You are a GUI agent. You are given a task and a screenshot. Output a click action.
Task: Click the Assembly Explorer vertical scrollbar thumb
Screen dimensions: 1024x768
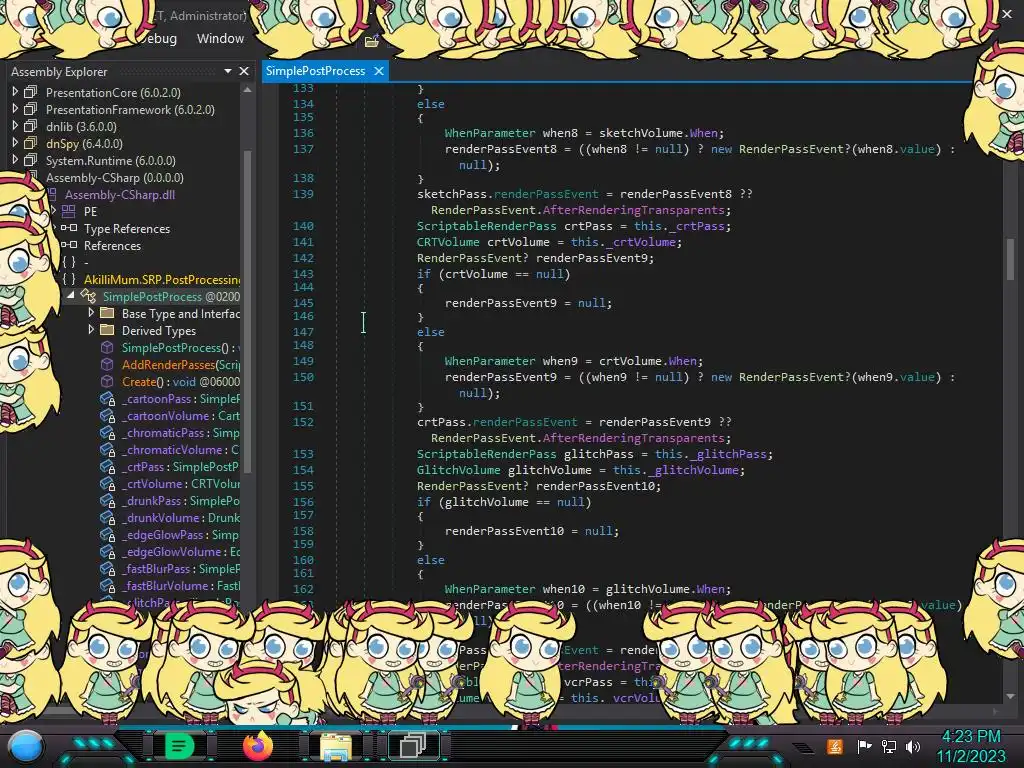coord(248,310)
